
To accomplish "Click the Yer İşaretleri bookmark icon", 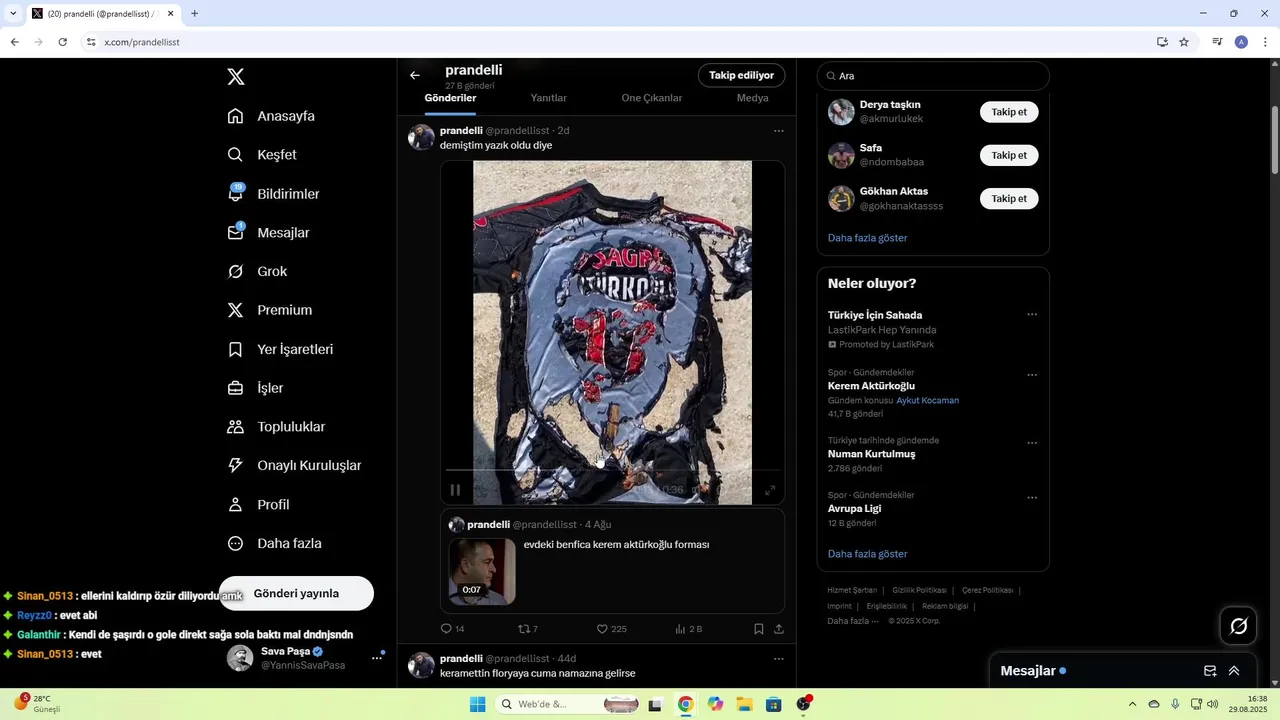I will pos(236,350).
